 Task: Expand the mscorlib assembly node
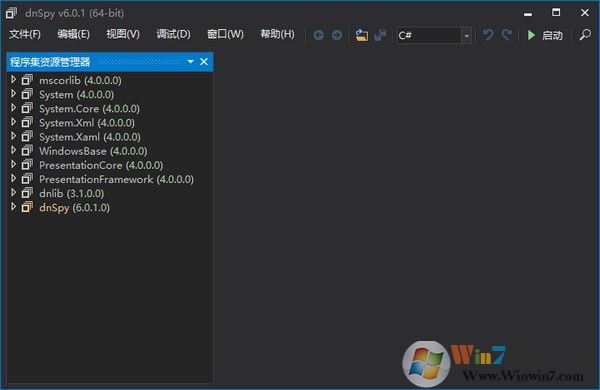point(13,80)
